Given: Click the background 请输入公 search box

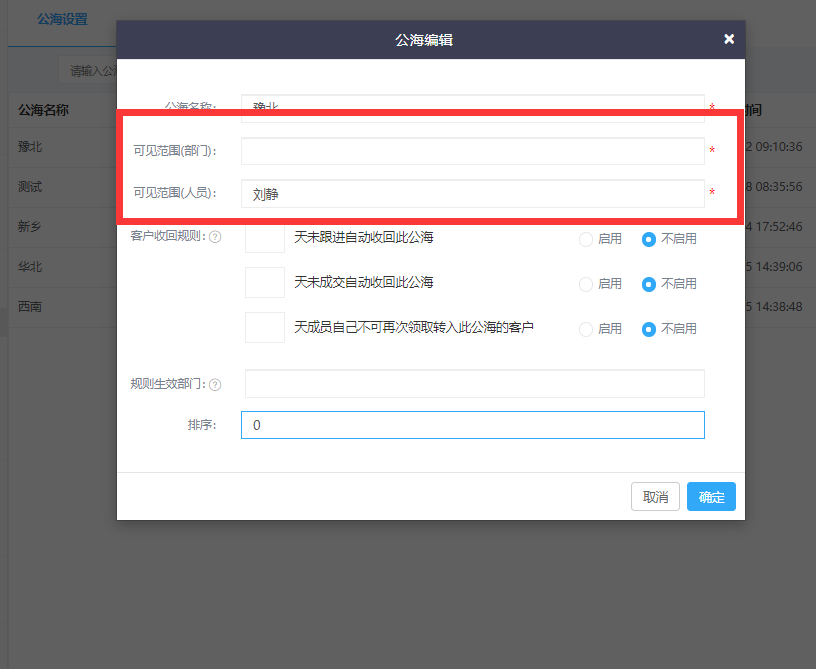Looking at the screenshot, I should [87, 71].
